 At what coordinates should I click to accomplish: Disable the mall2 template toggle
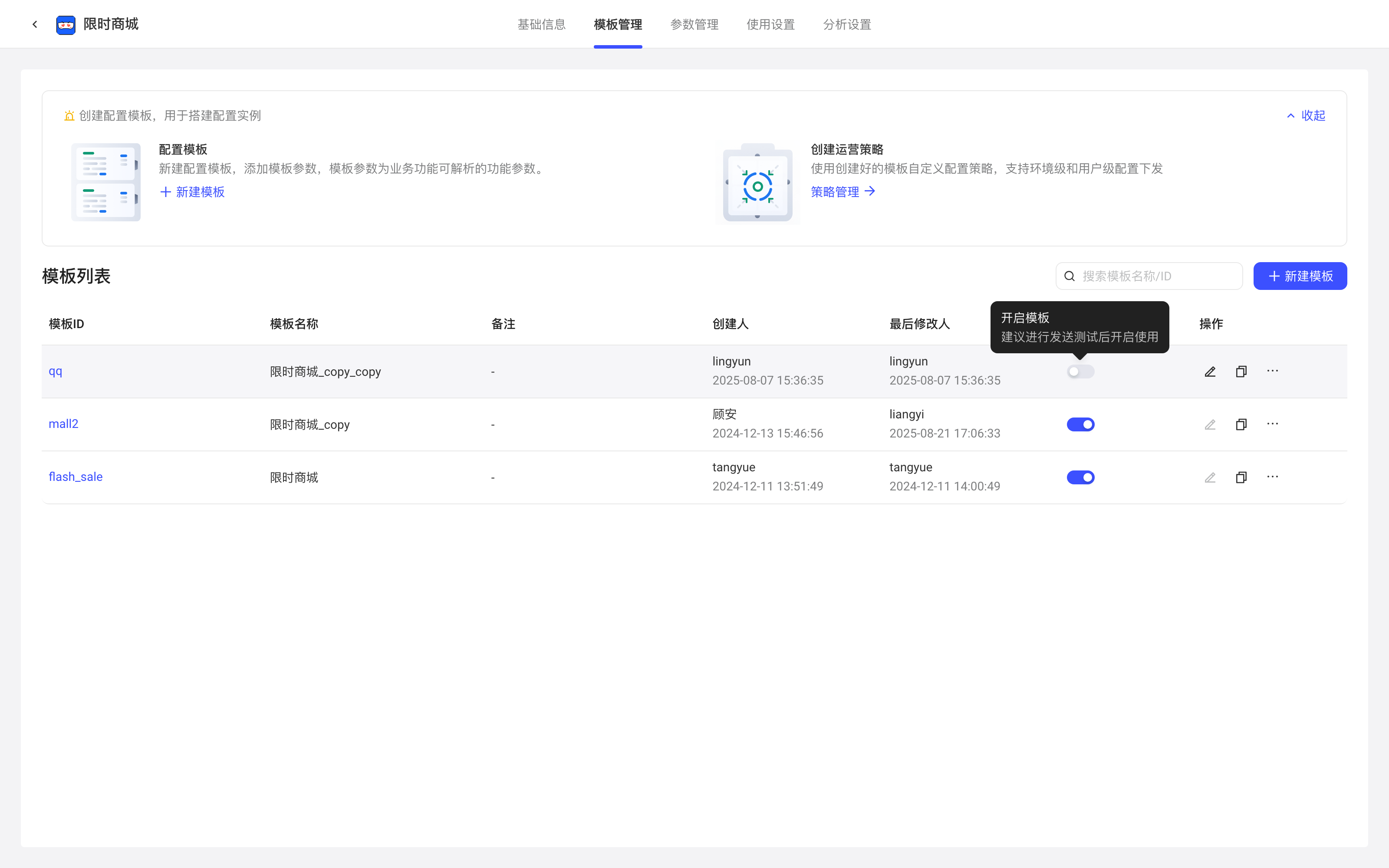click(1080, 424)
